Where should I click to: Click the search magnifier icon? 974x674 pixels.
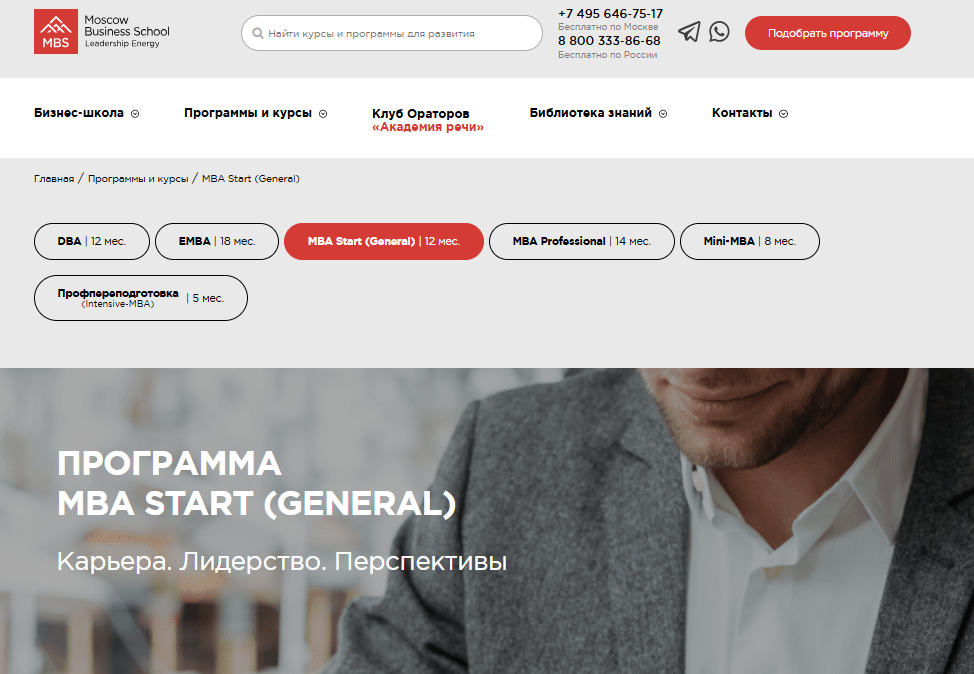click(258, 34)
